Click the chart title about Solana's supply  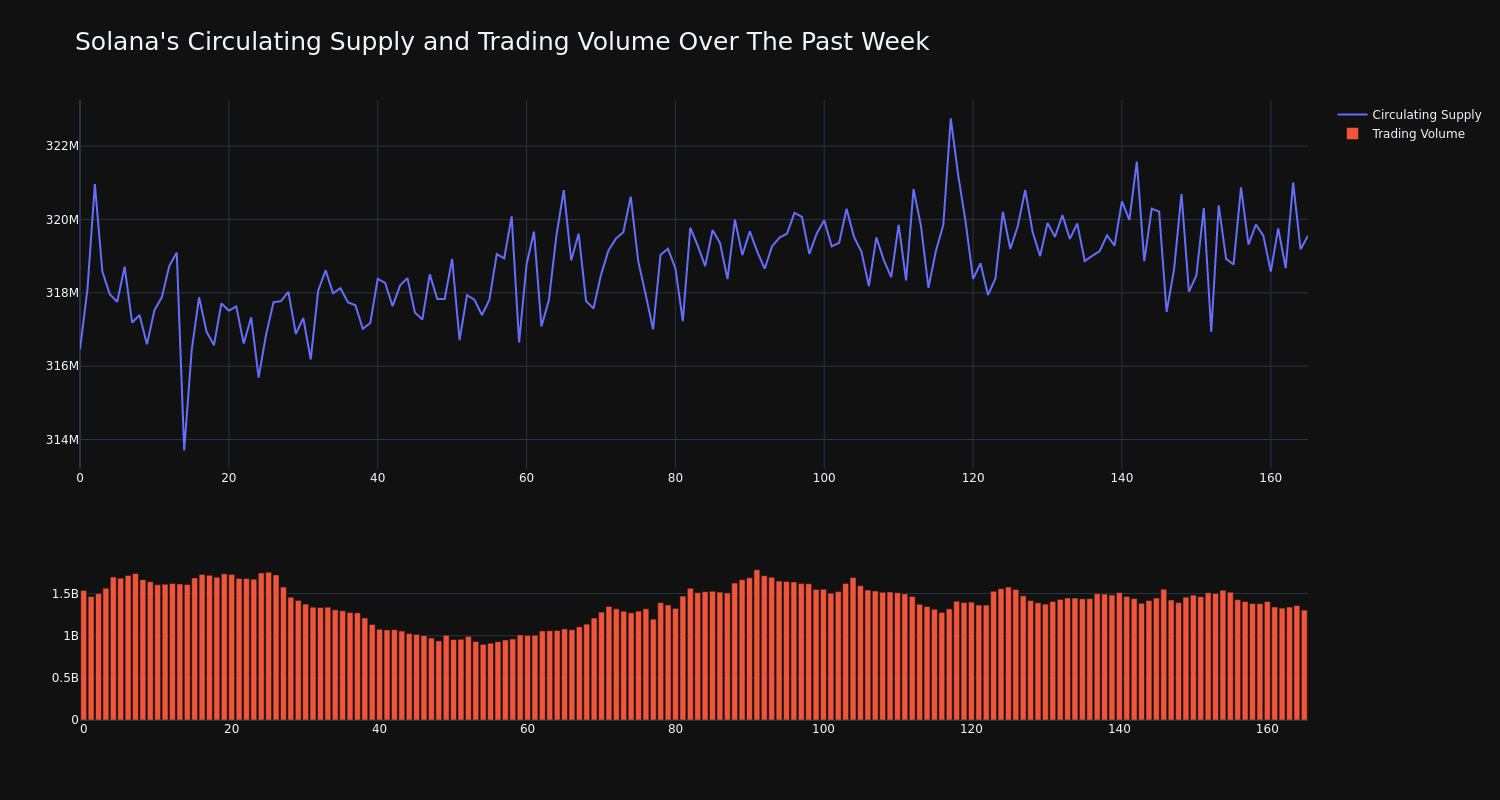tap(502, 42)
